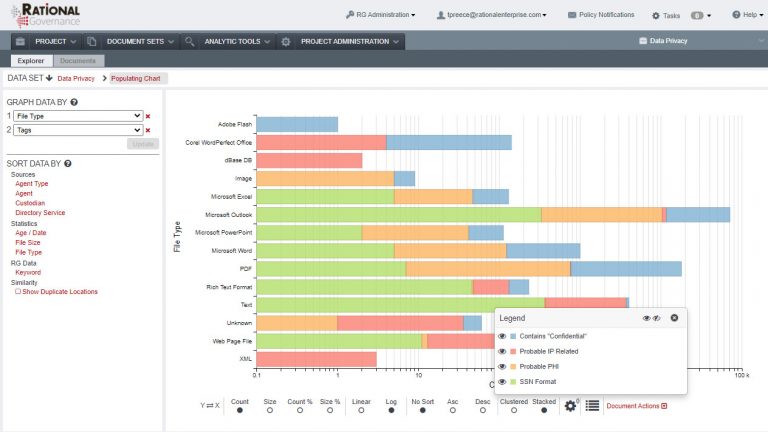Select the Clustered radio button
768x432 pixels.
pos(514,410)
